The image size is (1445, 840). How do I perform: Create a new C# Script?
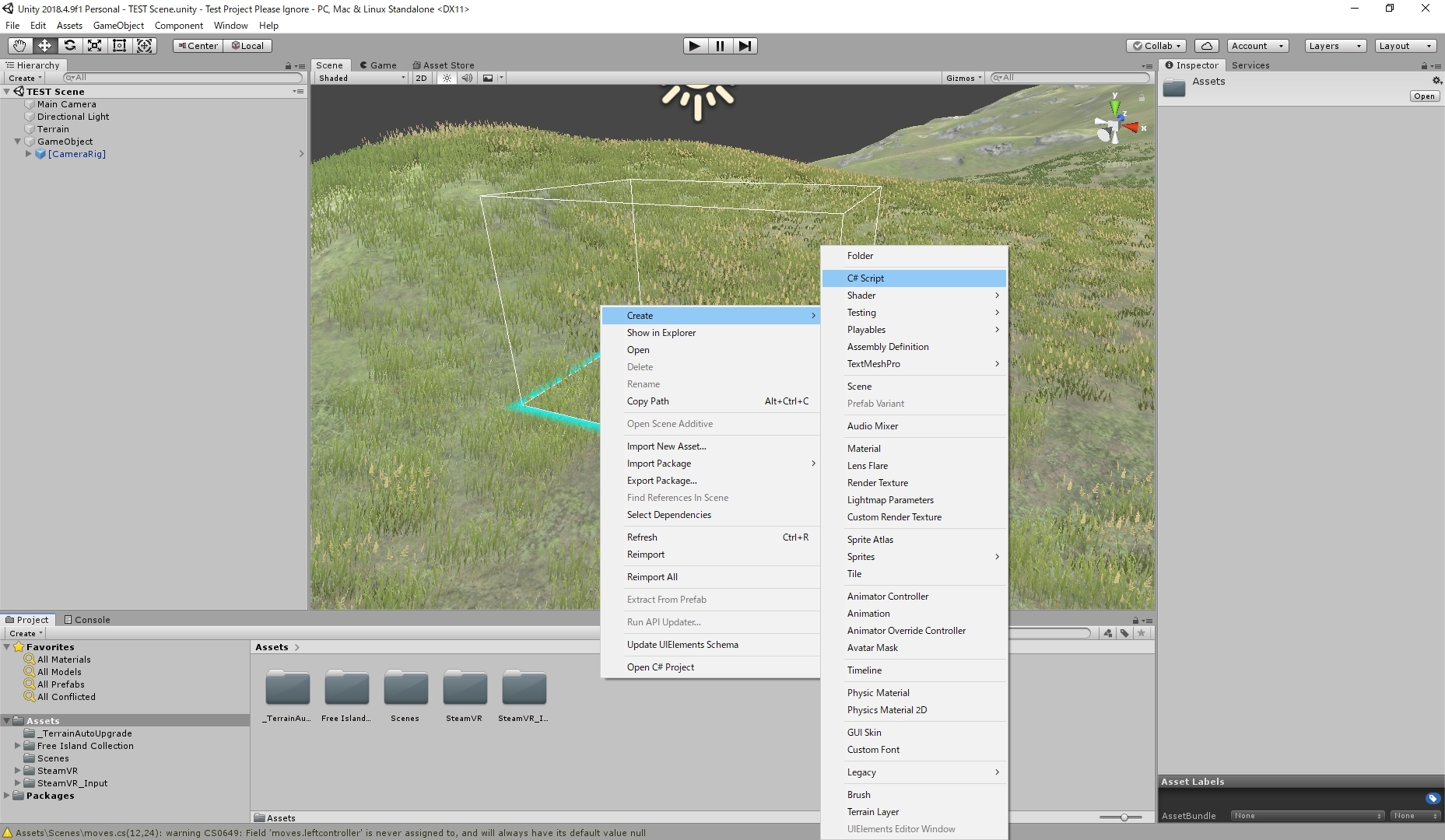click(866, 278)
